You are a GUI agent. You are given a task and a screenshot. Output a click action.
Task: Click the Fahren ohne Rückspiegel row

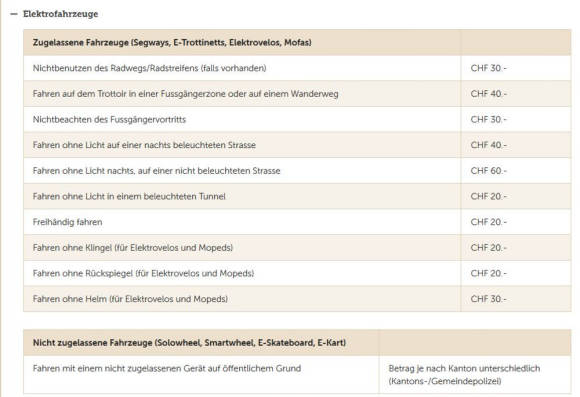coord(297,273)
